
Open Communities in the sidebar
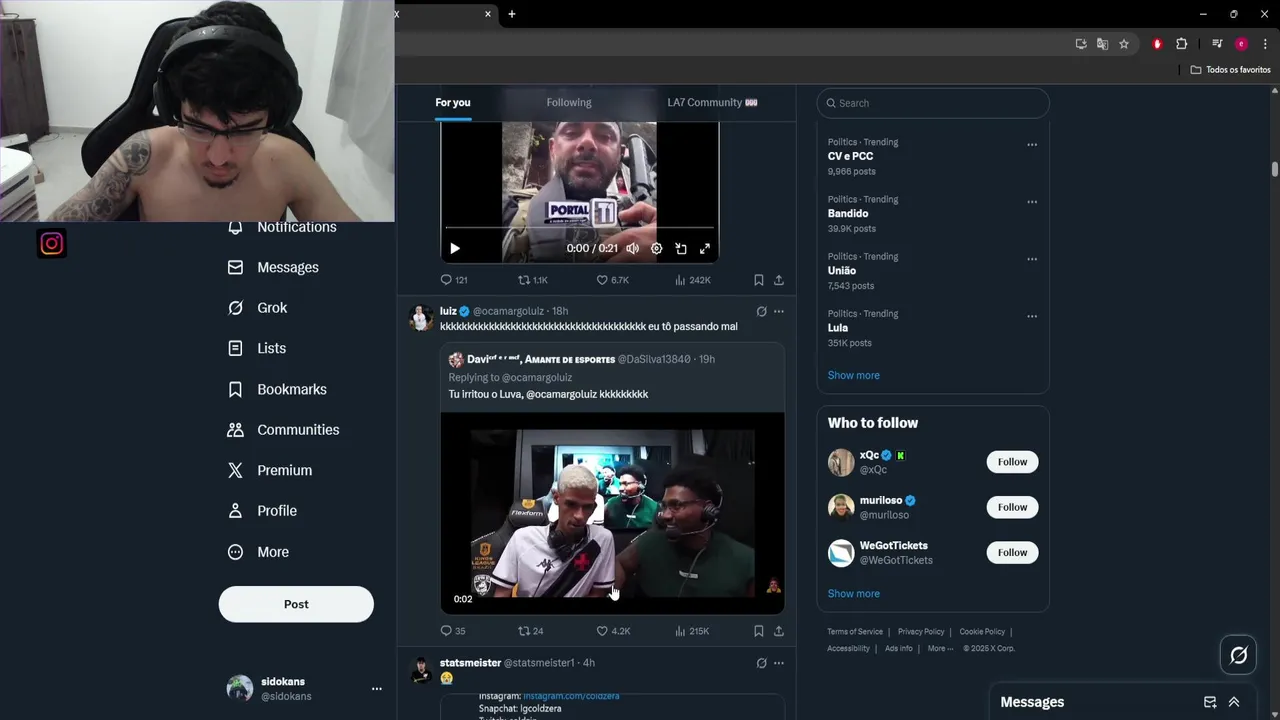283,430
